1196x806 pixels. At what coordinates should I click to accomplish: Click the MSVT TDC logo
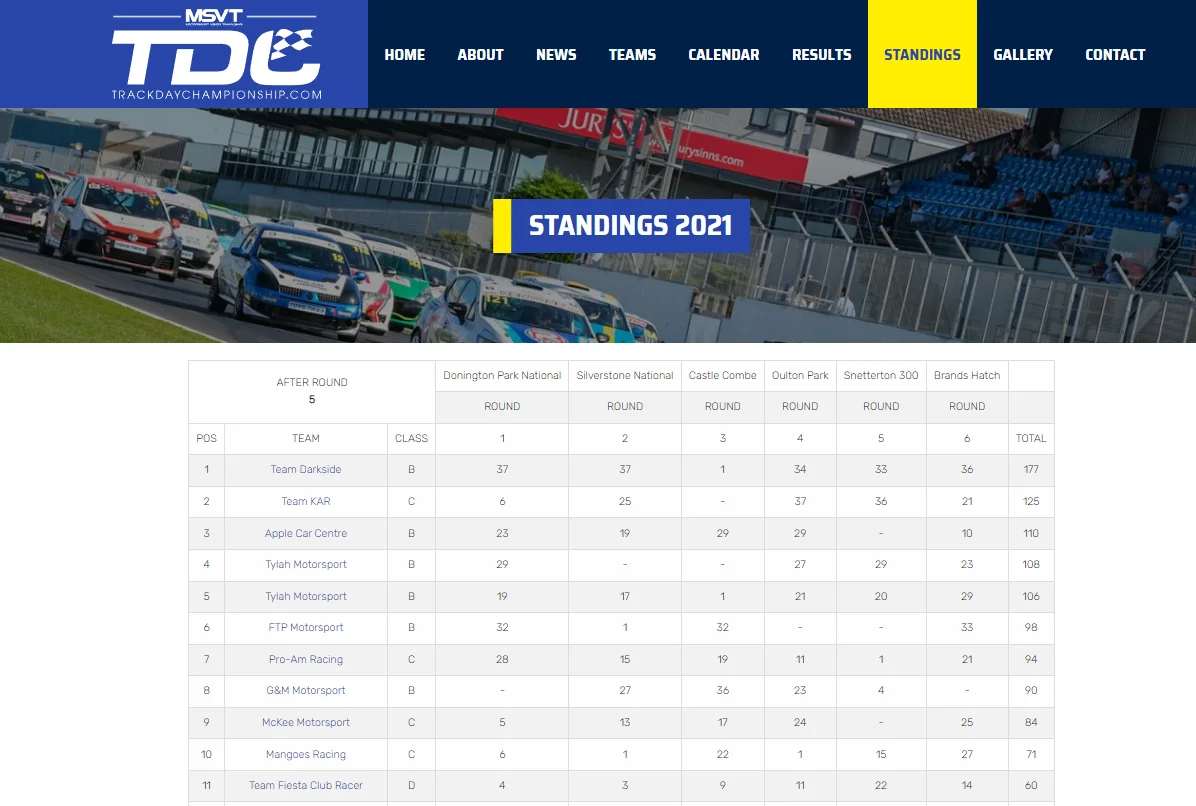click(x=217, y=55)
